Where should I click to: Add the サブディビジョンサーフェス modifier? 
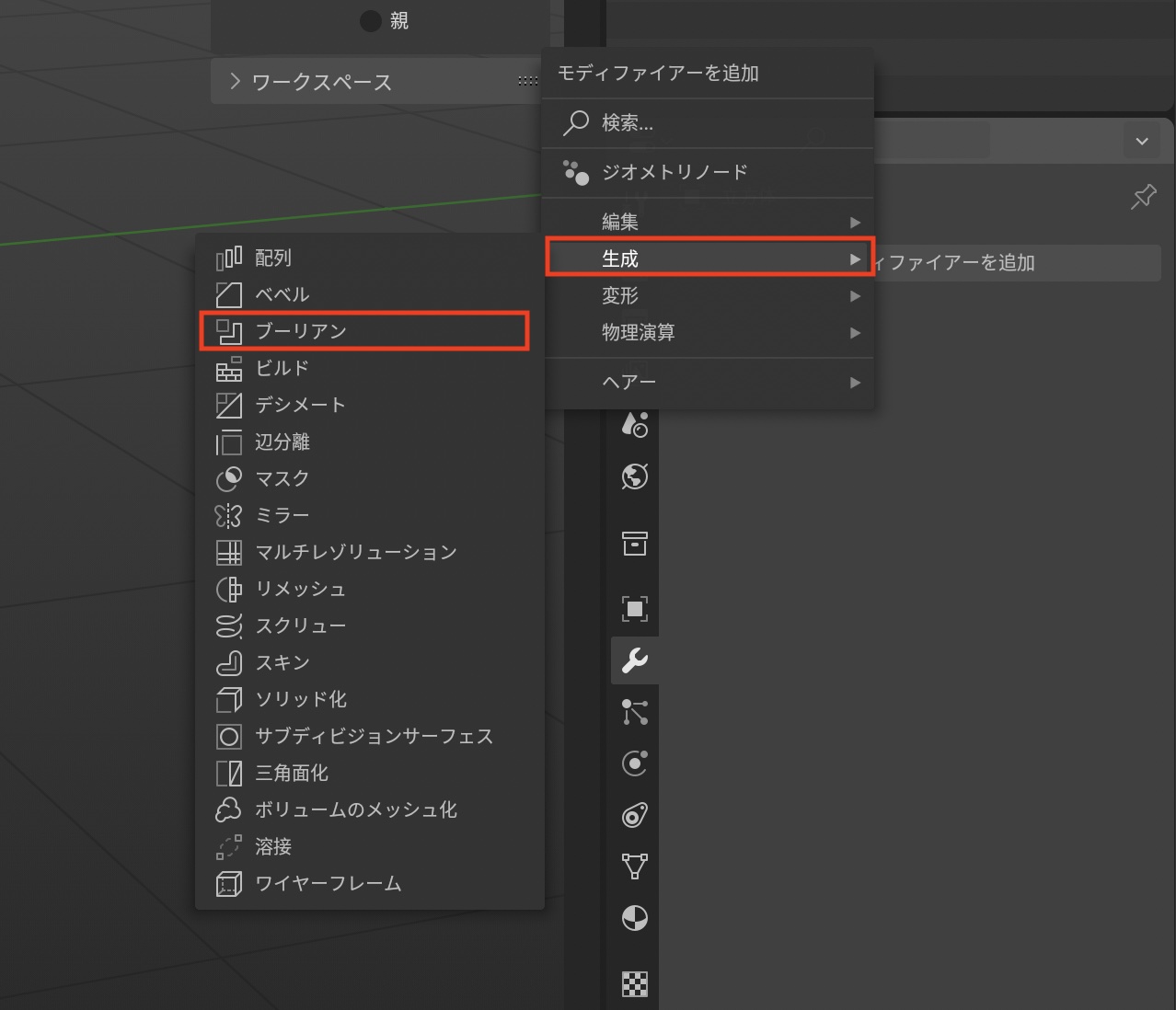pyautogui.click(x=374, y=736)
